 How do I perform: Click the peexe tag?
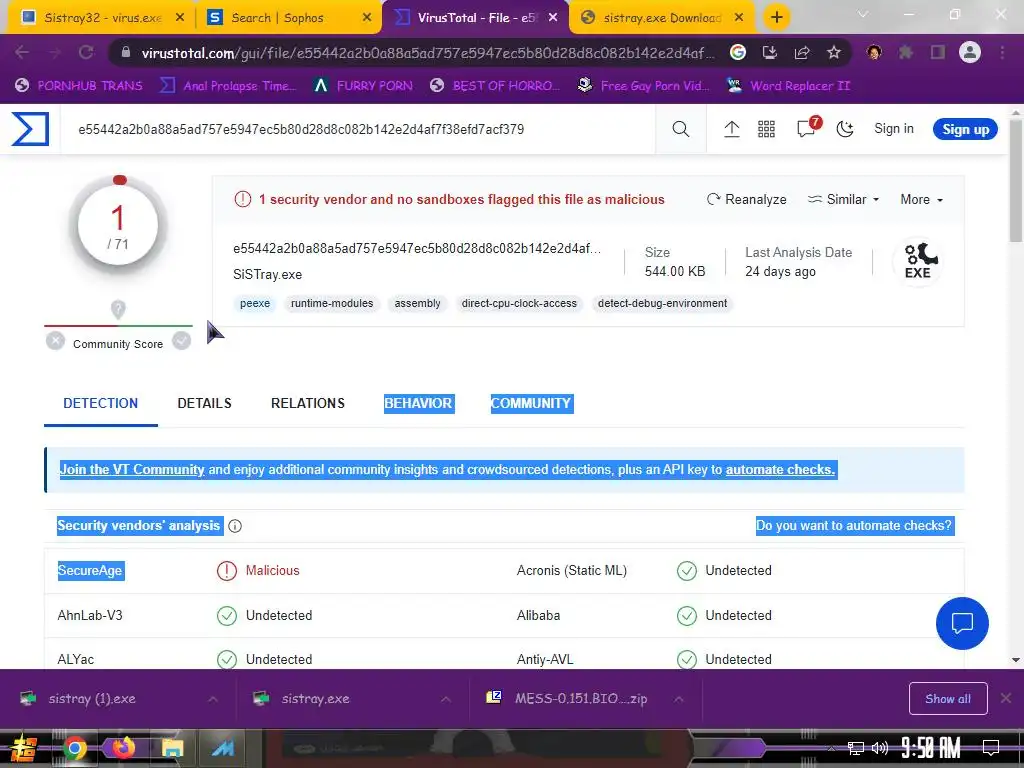(255, 304)
